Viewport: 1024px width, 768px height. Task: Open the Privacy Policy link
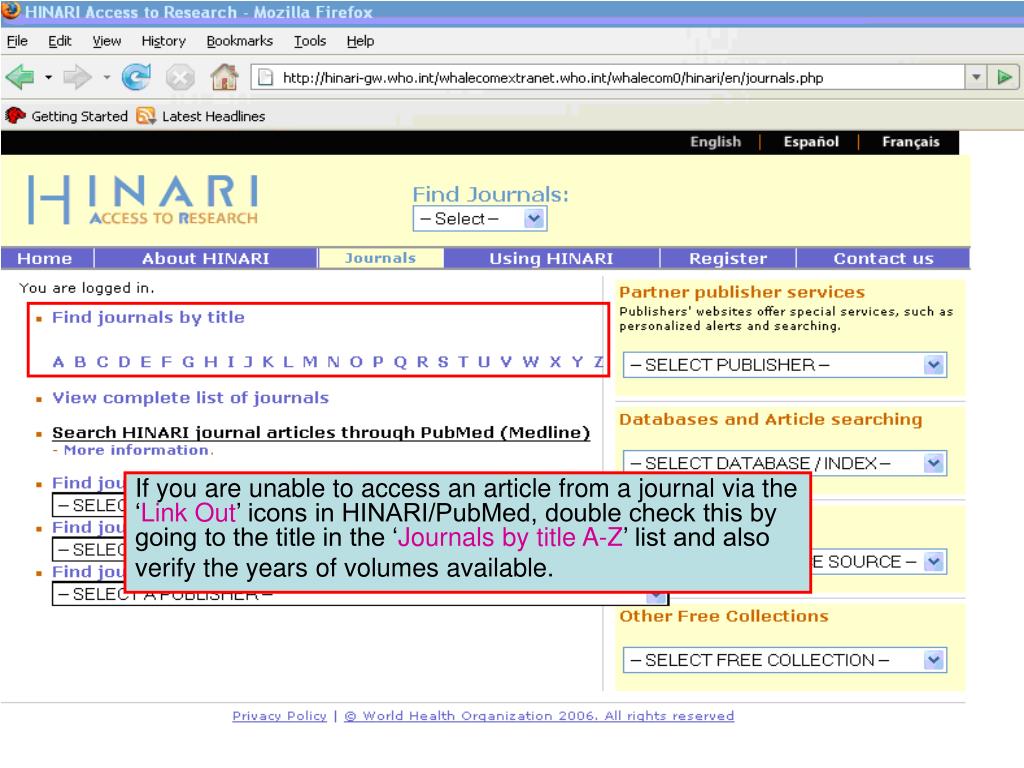click(280, 716)
